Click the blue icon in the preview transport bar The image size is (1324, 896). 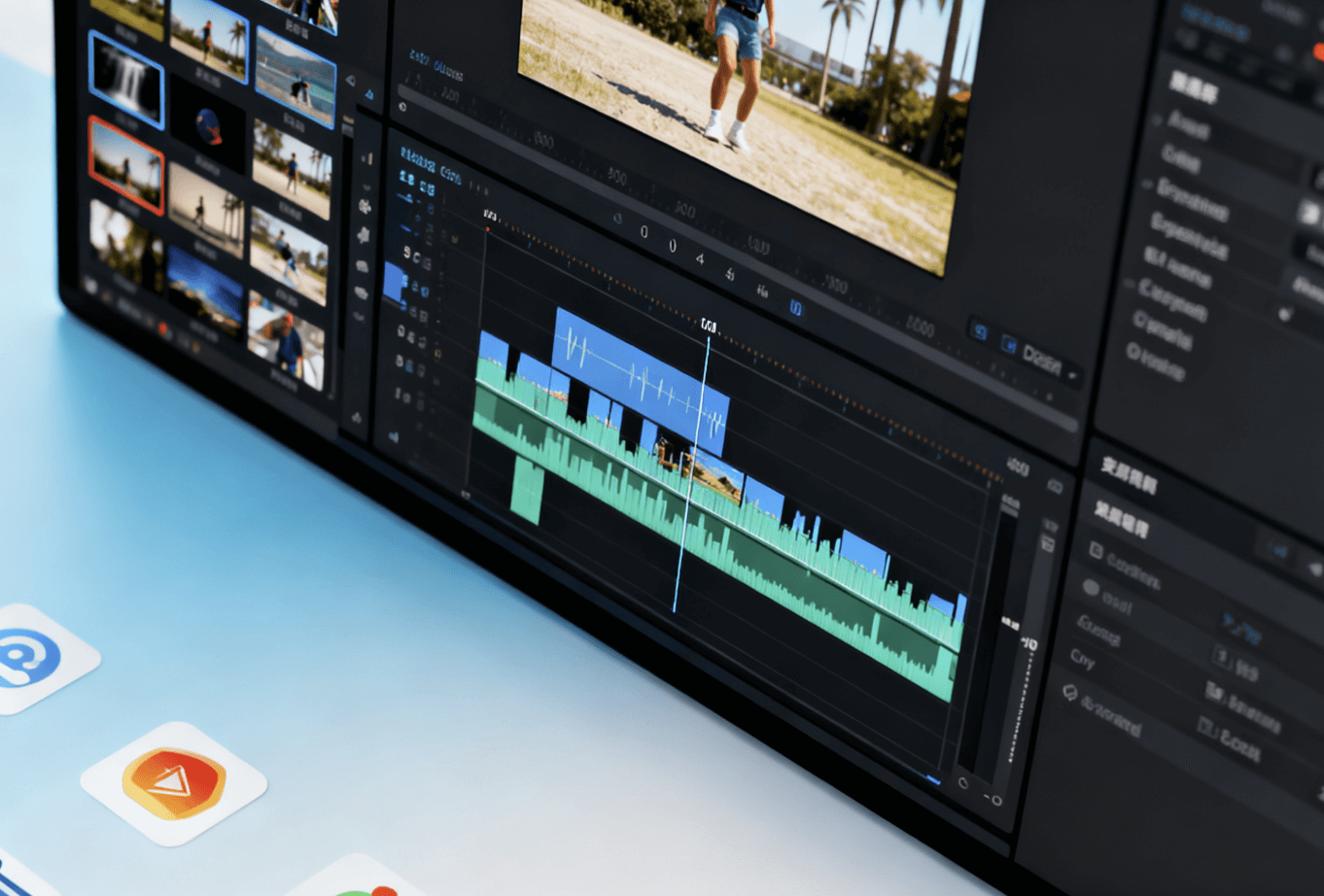(795, 308)
